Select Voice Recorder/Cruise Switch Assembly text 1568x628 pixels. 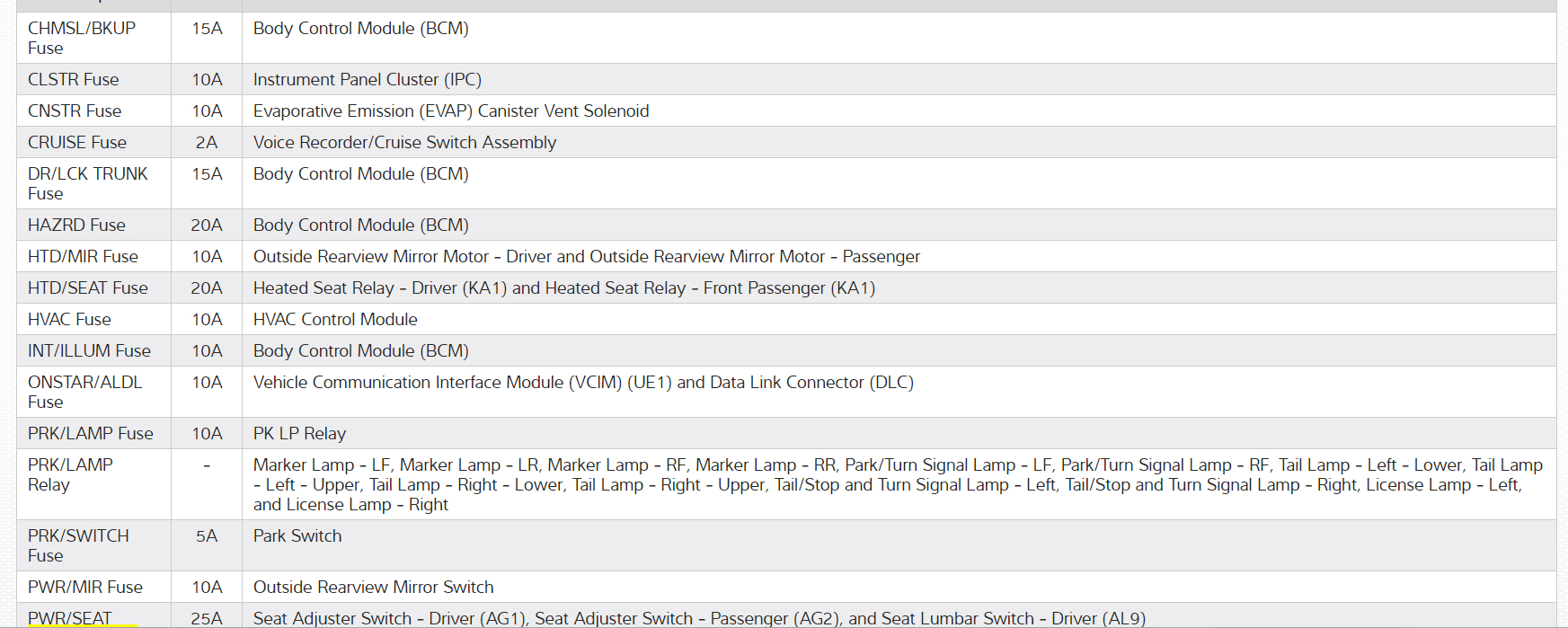(404, 142)
